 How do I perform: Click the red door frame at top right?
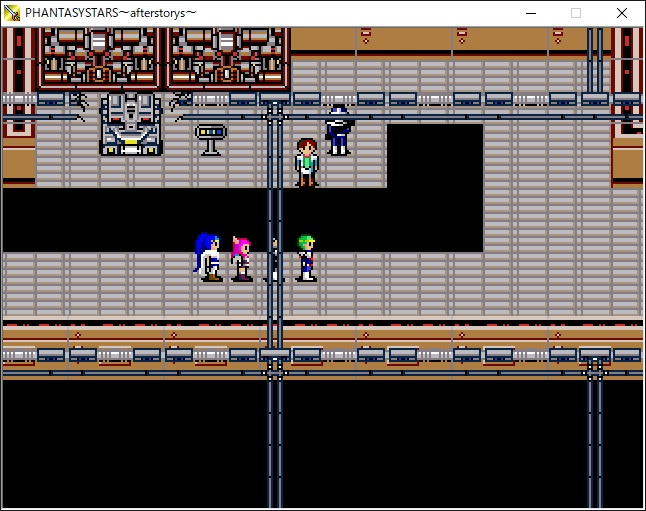click(627, 80)
